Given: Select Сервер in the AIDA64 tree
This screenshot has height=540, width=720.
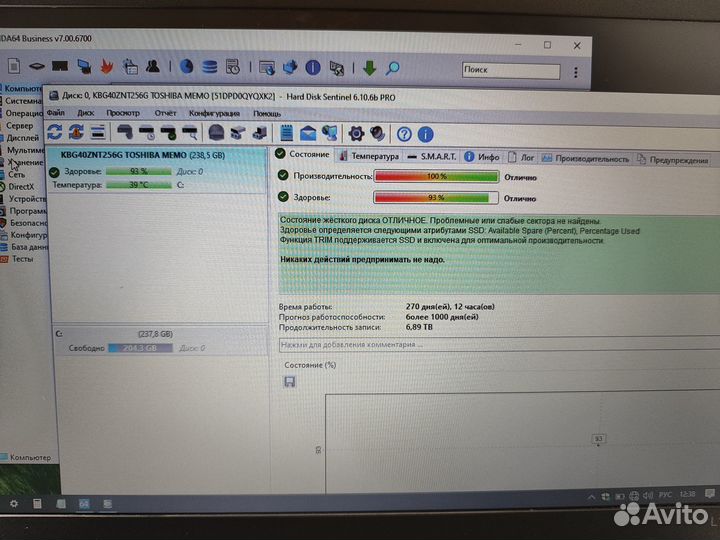Looking at the screenshot, I should pos(19,125).
